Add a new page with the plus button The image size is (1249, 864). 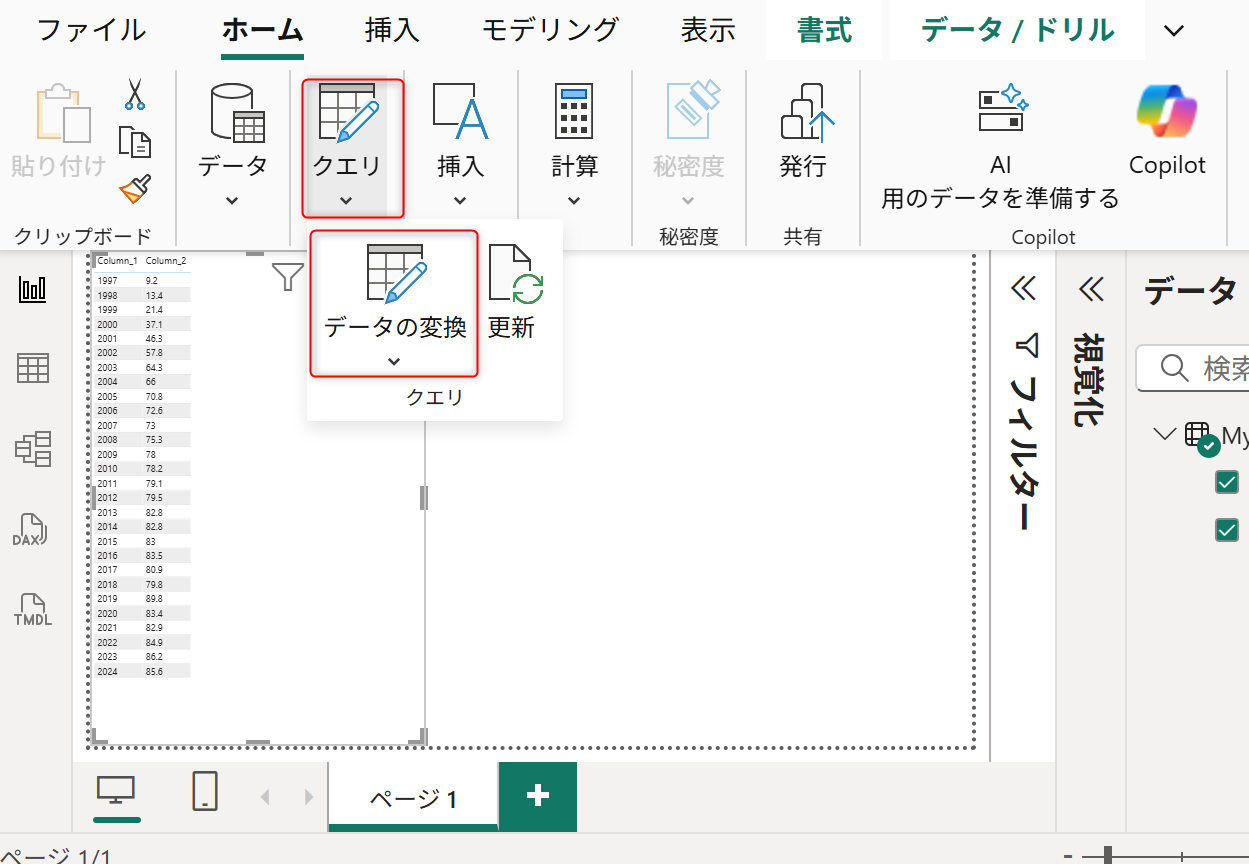point(538,796)
